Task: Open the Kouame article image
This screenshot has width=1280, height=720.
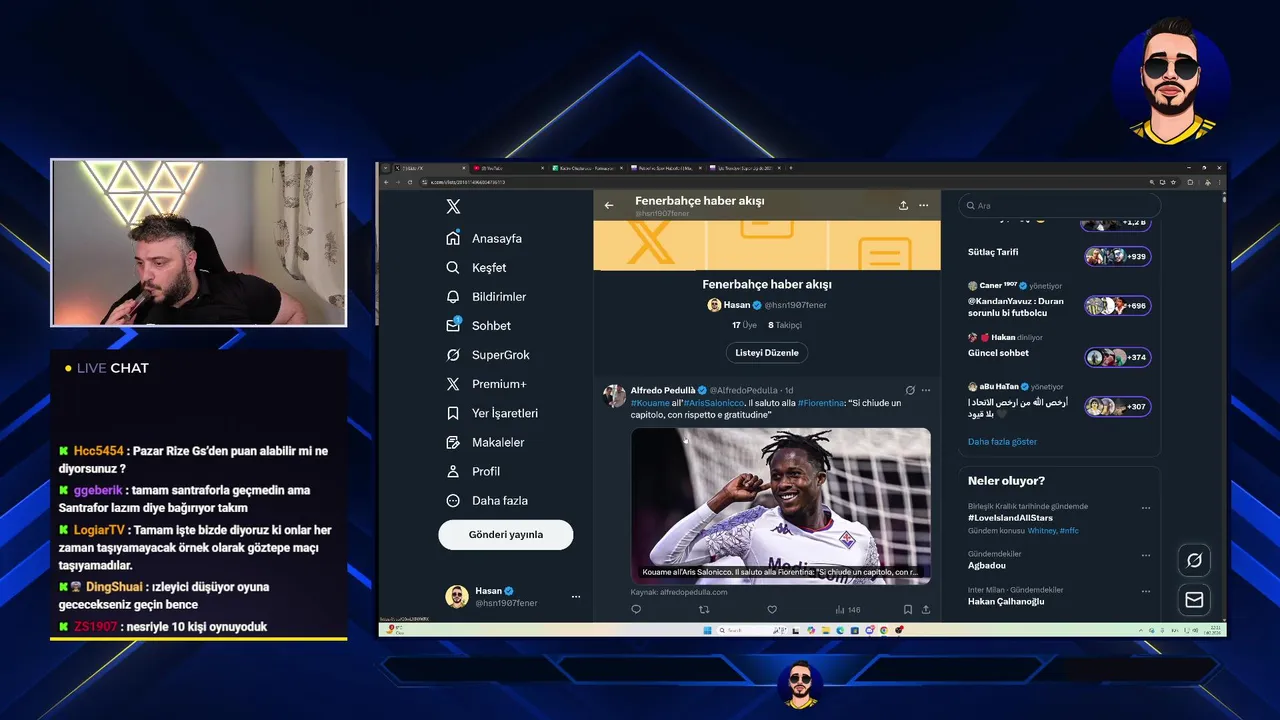Action: 781,505
